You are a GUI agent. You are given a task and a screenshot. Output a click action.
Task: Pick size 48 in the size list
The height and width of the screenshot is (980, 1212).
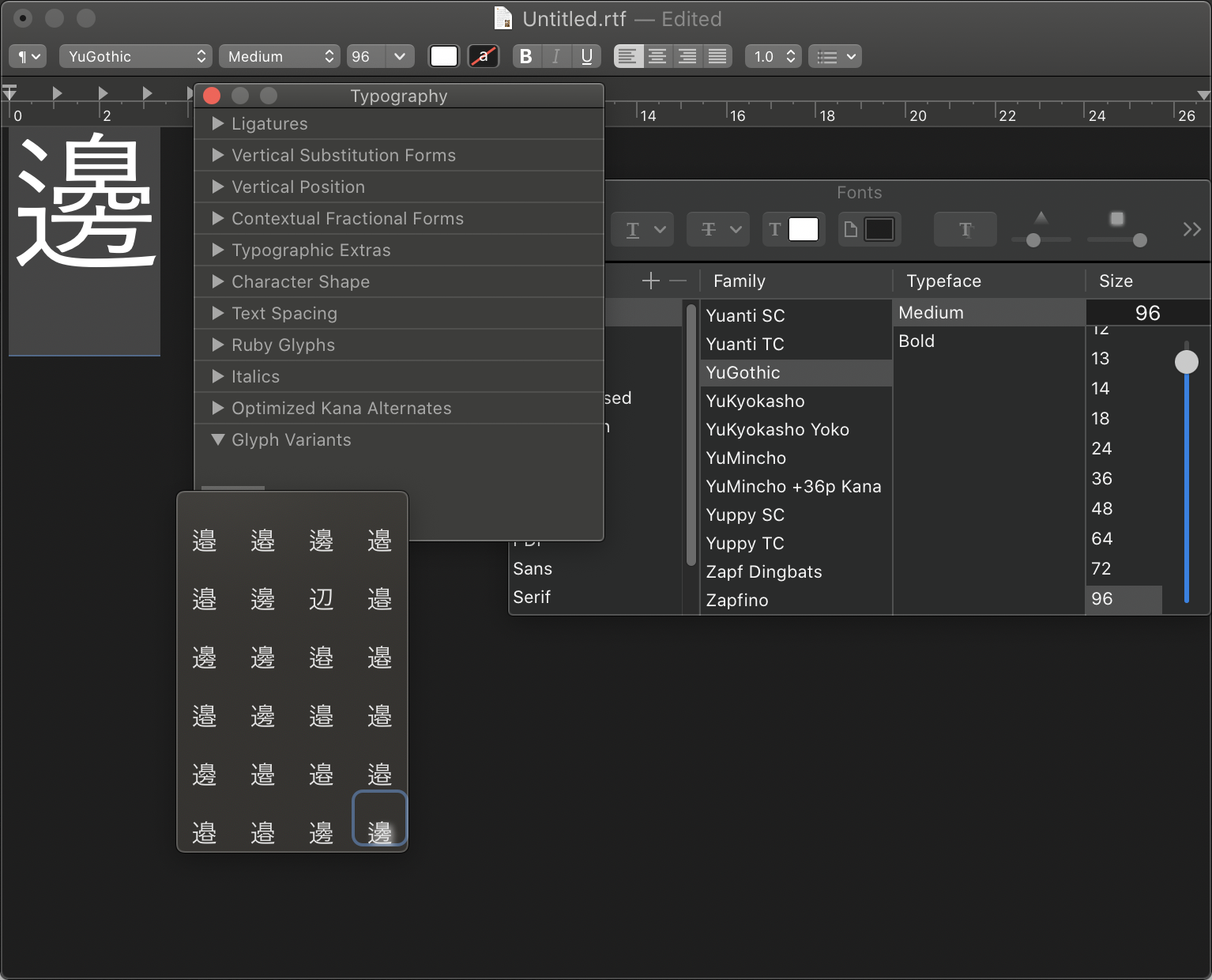[1101, 508]
